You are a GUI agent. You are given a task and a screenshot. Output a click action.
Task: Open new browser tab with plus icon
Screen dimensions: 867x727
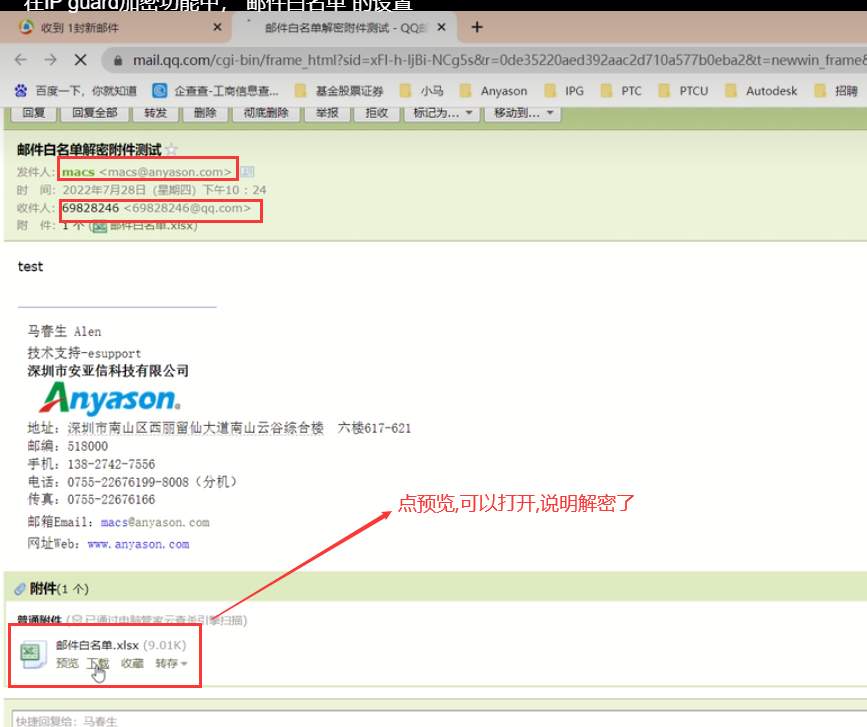pos(477,27)
